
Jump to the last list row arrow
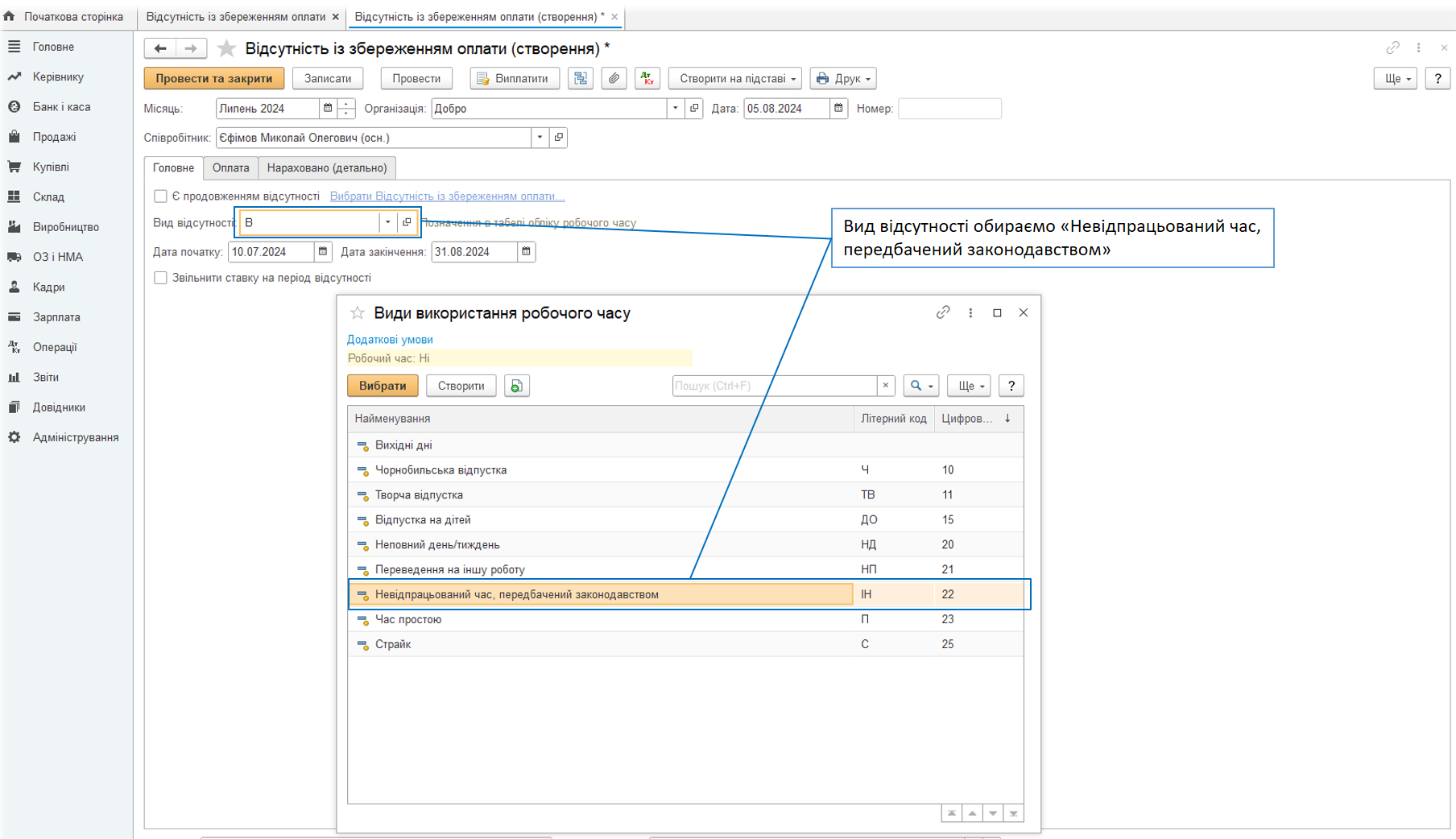[1014, 813]
